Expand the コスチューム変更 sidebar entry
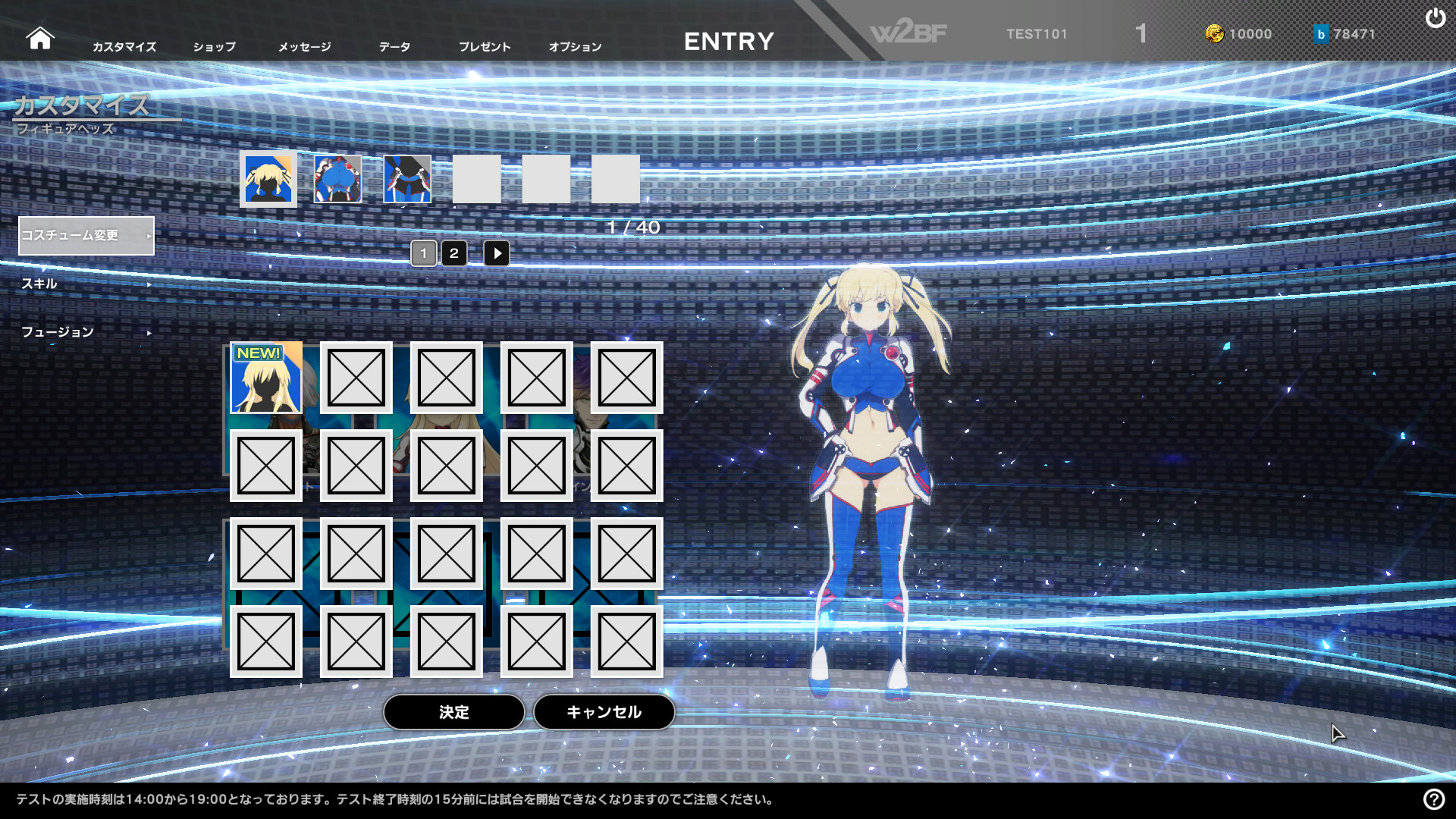The width and height of the screenshot is (1456, 819). coord(86,235)
